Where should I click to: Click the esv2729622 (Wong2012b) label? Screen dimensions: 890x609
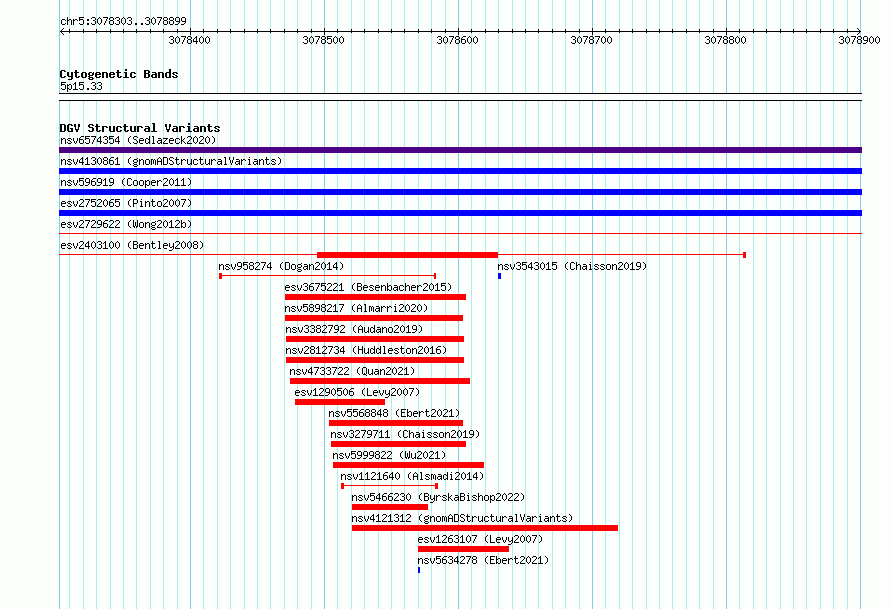[x=126, y=224]
